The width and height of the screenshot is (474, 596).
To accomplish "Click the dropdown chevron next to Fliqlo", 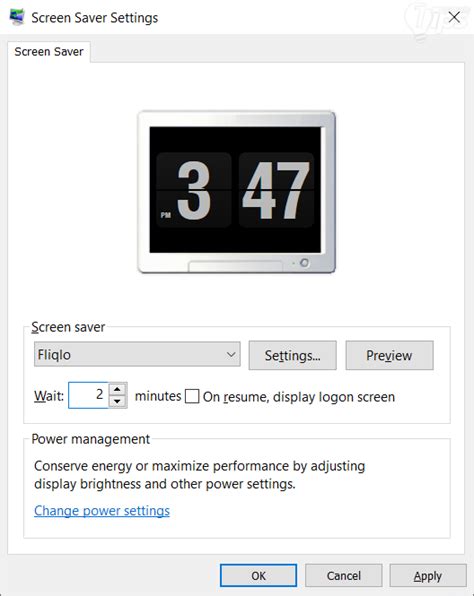I will point(231,354).
